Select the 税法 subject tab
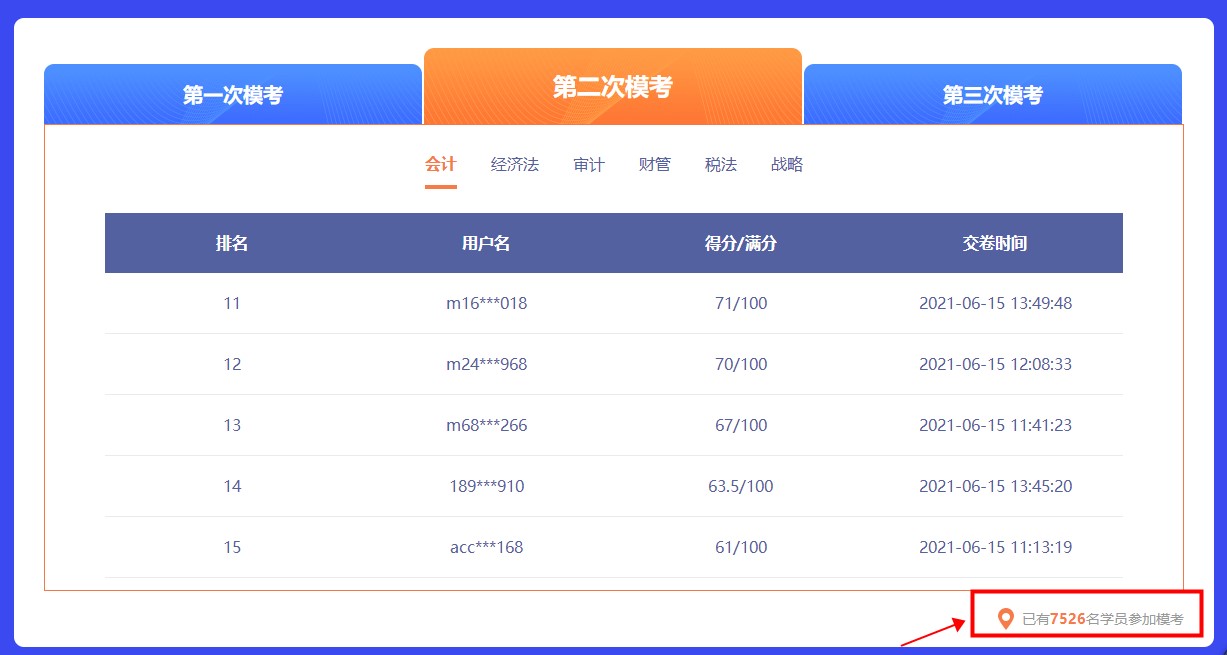Image resolution: width=1227 pixels, height=655 pixels. click(721, 165)
